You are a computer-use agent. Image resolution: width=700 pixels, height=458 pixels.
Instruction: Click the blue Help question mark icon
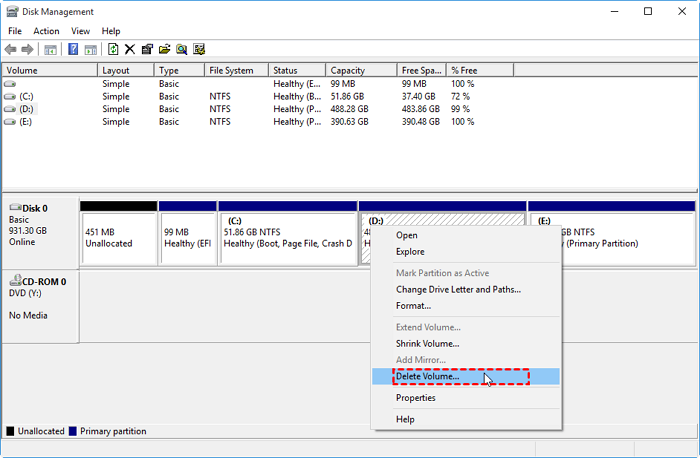pyautogui.click(x=73, y=49)
